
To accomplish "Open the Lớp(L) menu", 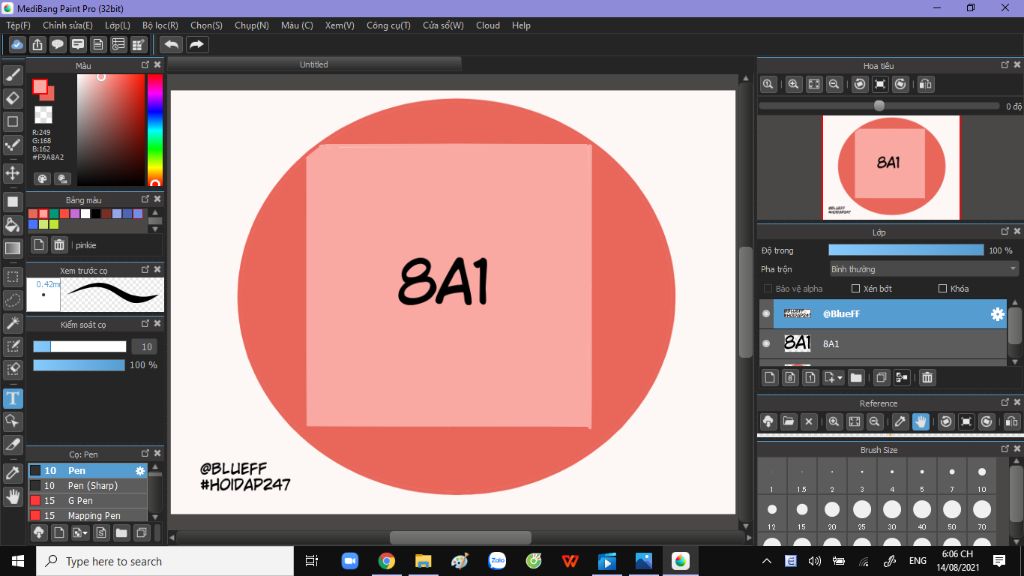I will 118,25.
